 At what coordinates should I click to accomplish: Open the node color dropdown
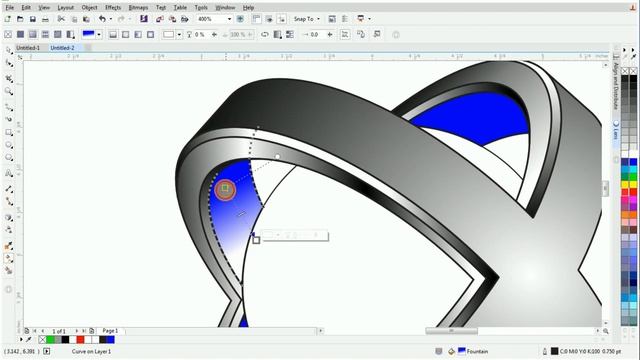(x=179, y=35)
